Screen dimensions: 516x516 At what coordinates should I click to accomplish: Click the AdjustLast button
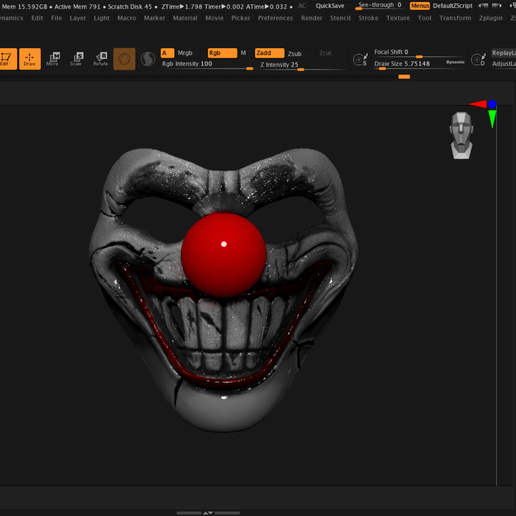click(x=503, y=64)
